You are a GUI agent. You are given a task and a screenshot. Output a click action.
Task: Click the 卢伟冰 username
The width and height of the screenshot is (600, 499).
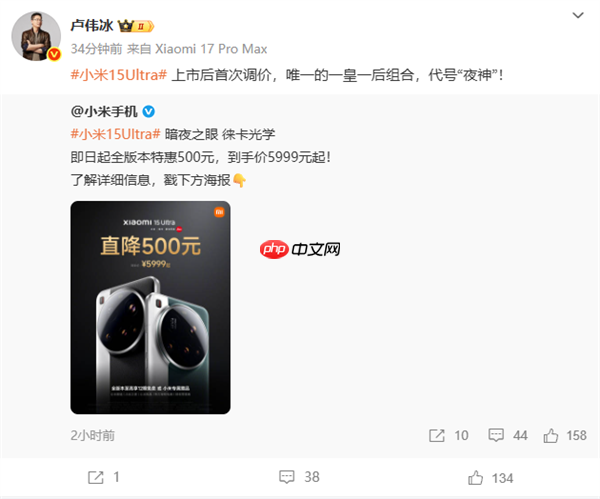pos(92,26)
